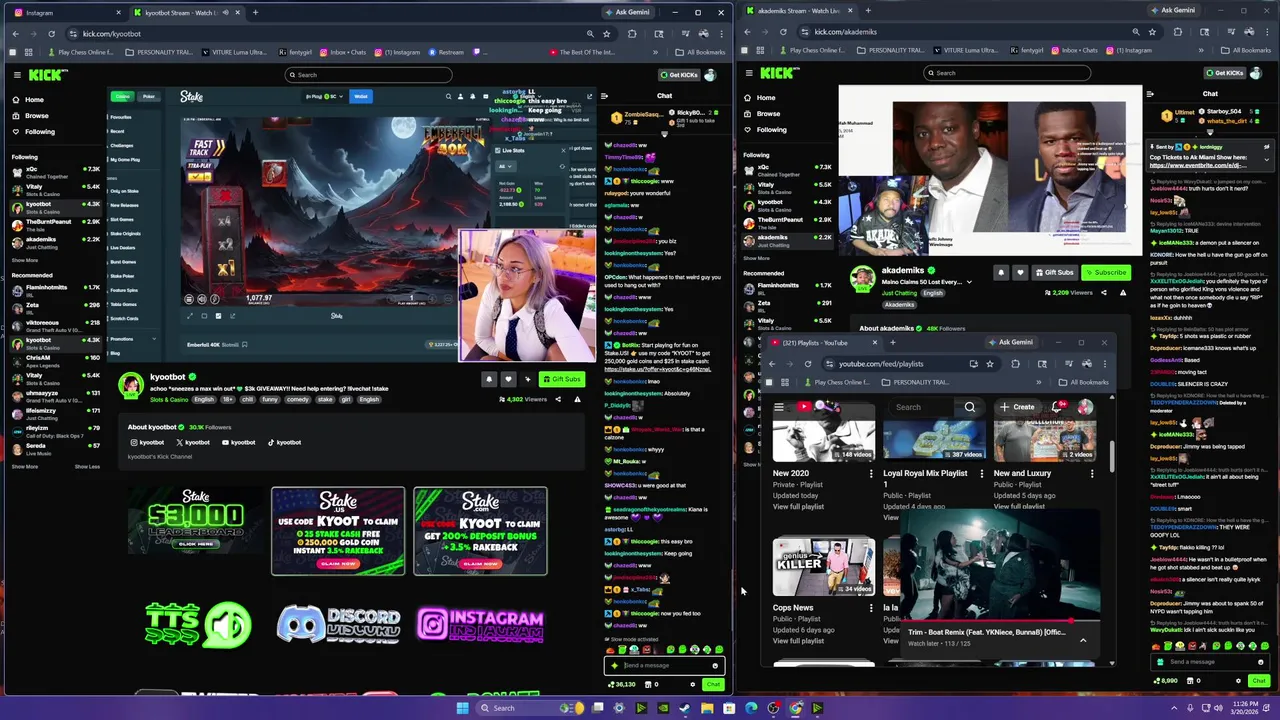View full playlist for New 2020

[x=798, y=507]
